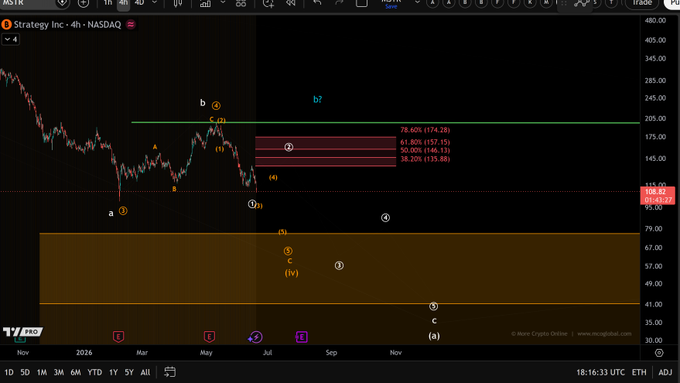
Task: Select the 4D timeframe
Action: [139, 3]
